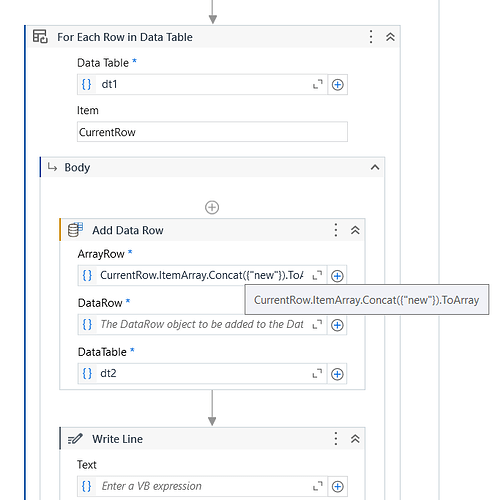500x500 pixels.
Task: Collapse the Body section
Action: 375,167
